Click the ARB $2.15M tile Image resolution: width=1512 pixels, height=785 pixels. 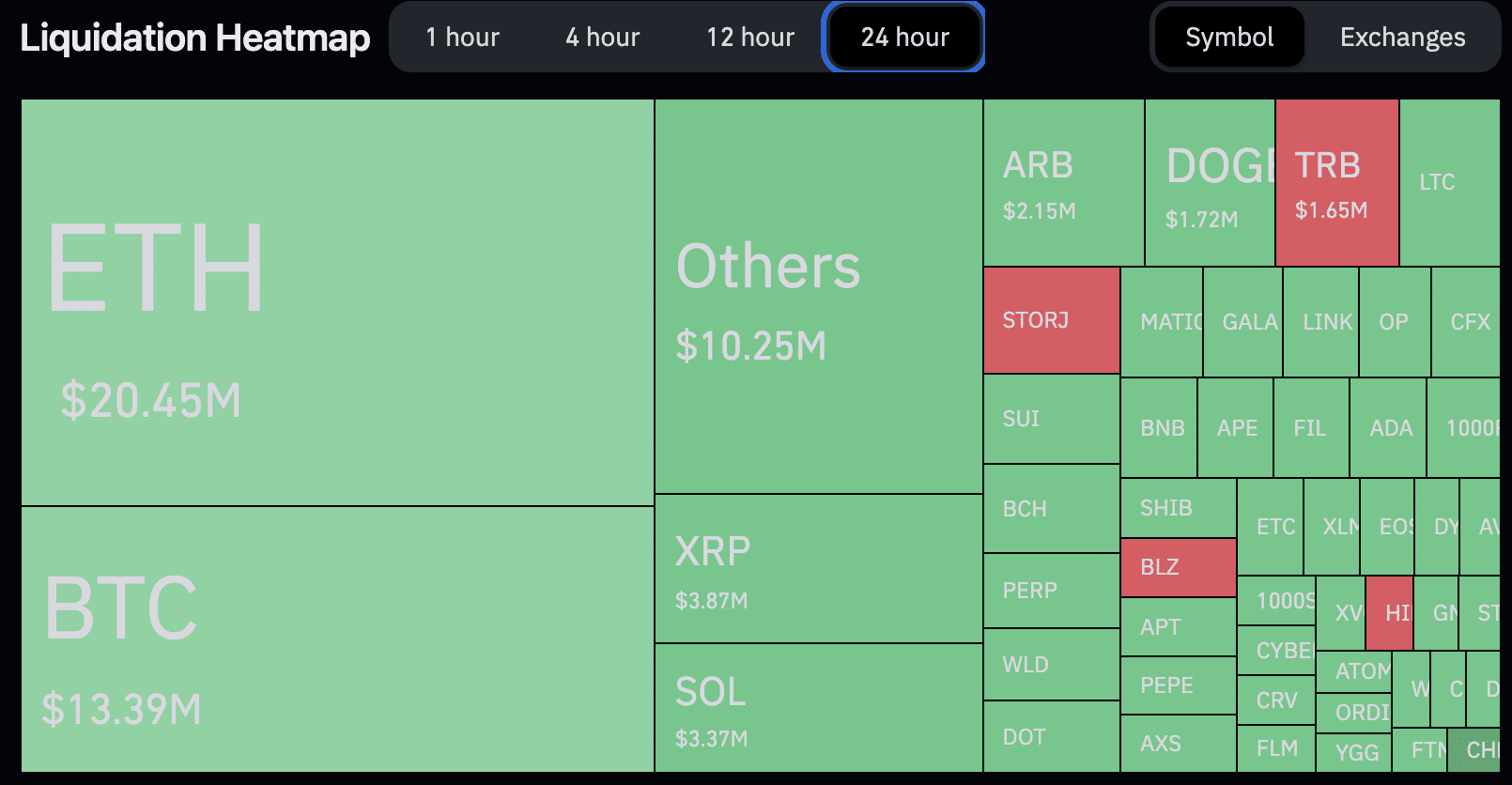[x=1063, y=183]
